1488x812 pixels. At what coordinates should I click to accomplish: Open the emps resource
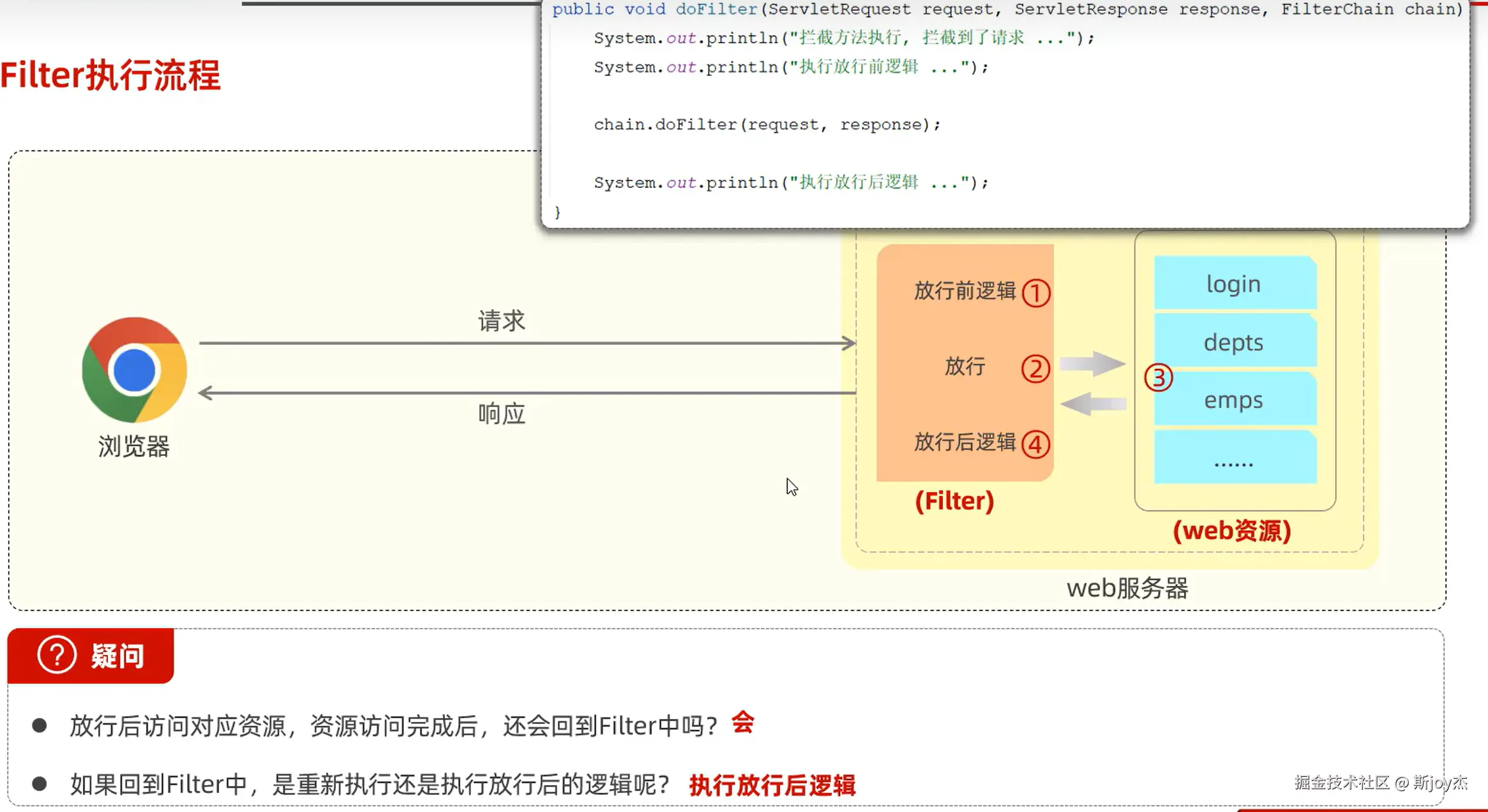click(x=1233, y=400)
